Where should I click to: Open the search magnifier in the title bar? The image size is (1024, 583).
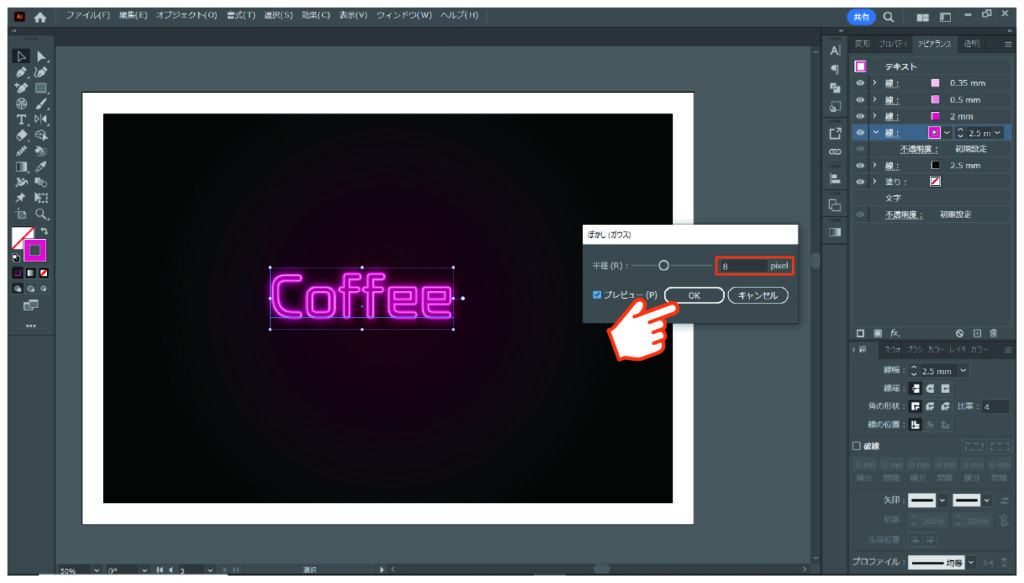coord(889,18)
